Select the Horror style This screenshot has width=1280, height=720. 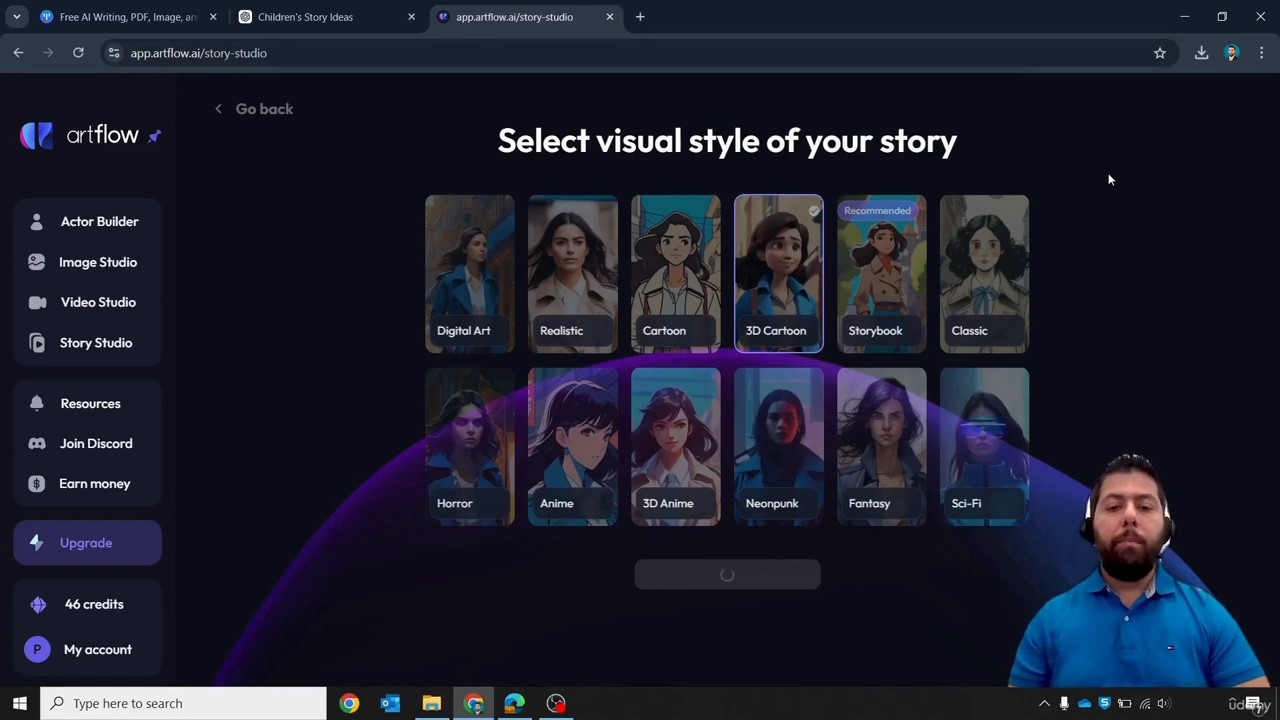(470, 446)
